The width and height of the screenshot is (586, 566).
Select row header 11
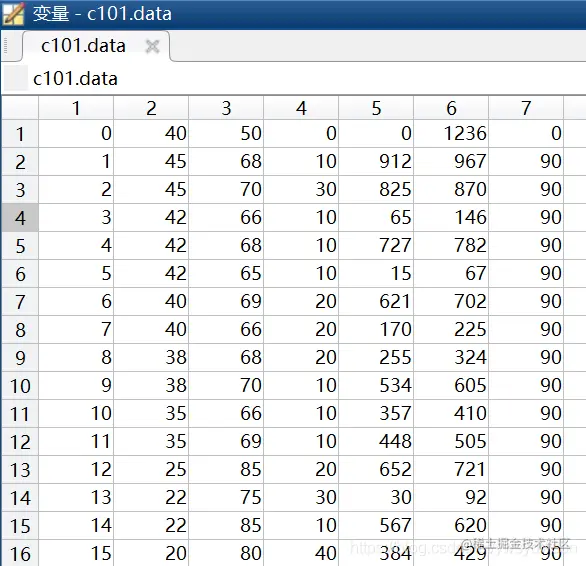click(x=20, y=414)
